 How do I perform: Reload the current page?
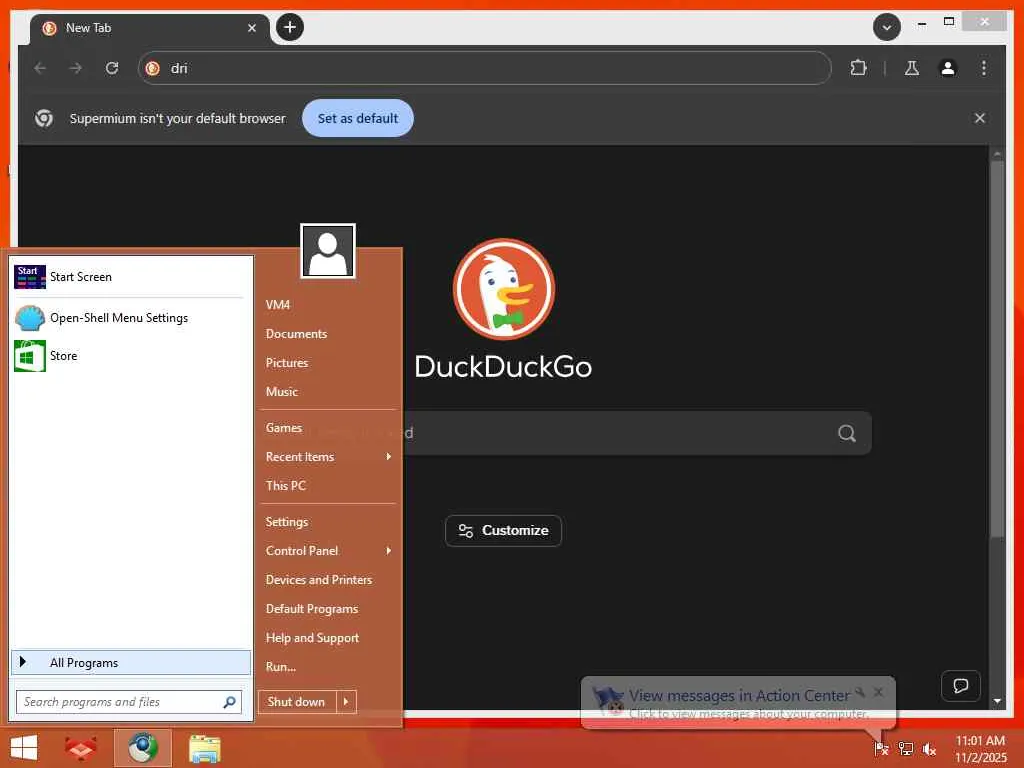112,68
